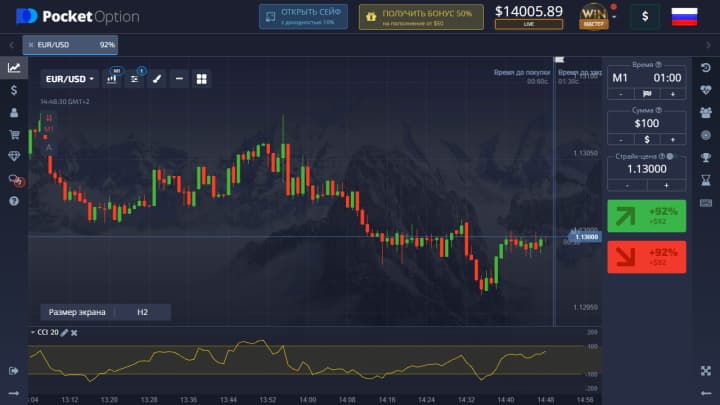Click the Pocket Option logo
The image size is (720, 405).
click(78, 17)
